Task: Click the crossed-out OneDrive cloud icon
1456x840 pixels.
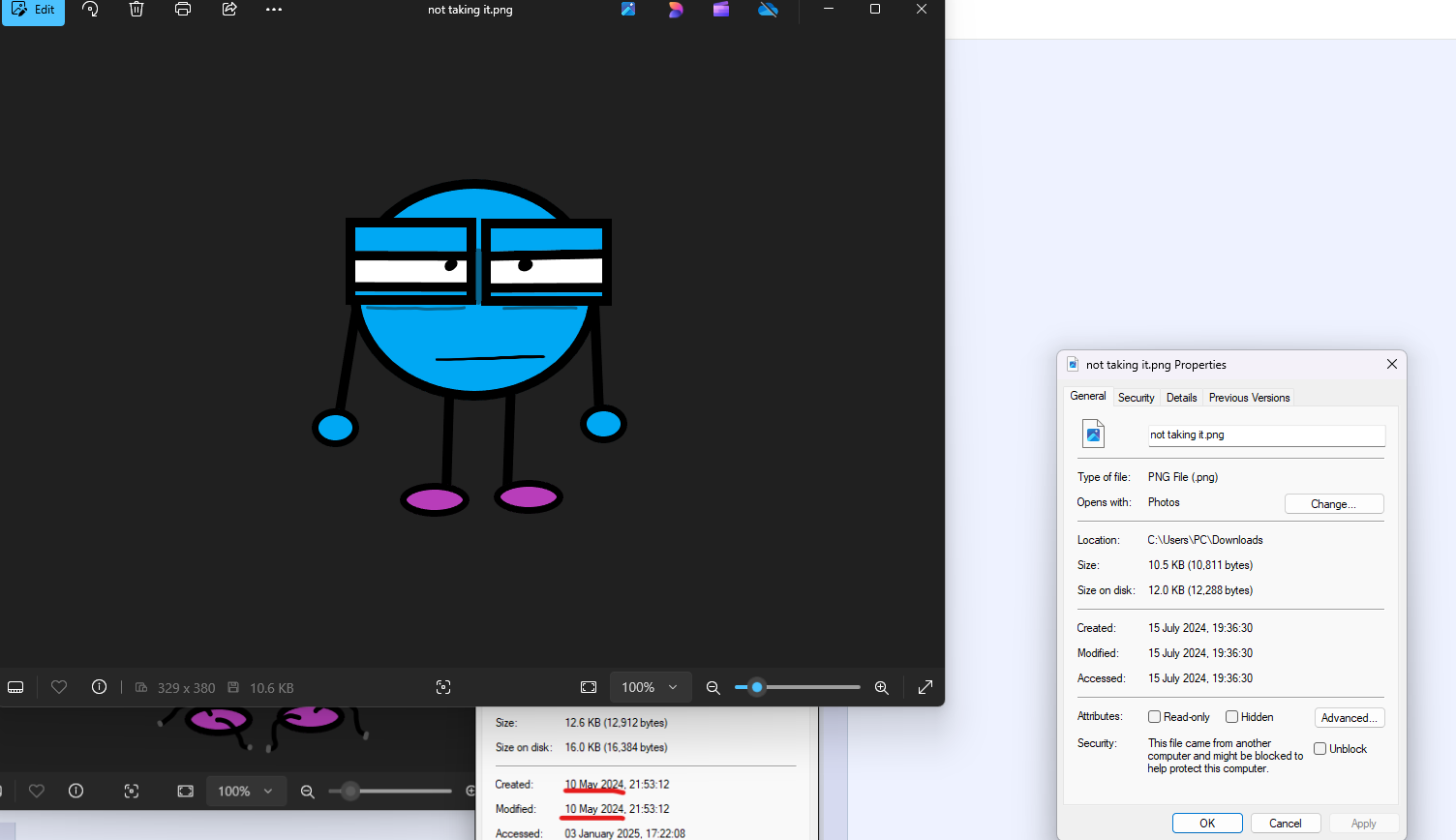Action: (x=768, y=10)
